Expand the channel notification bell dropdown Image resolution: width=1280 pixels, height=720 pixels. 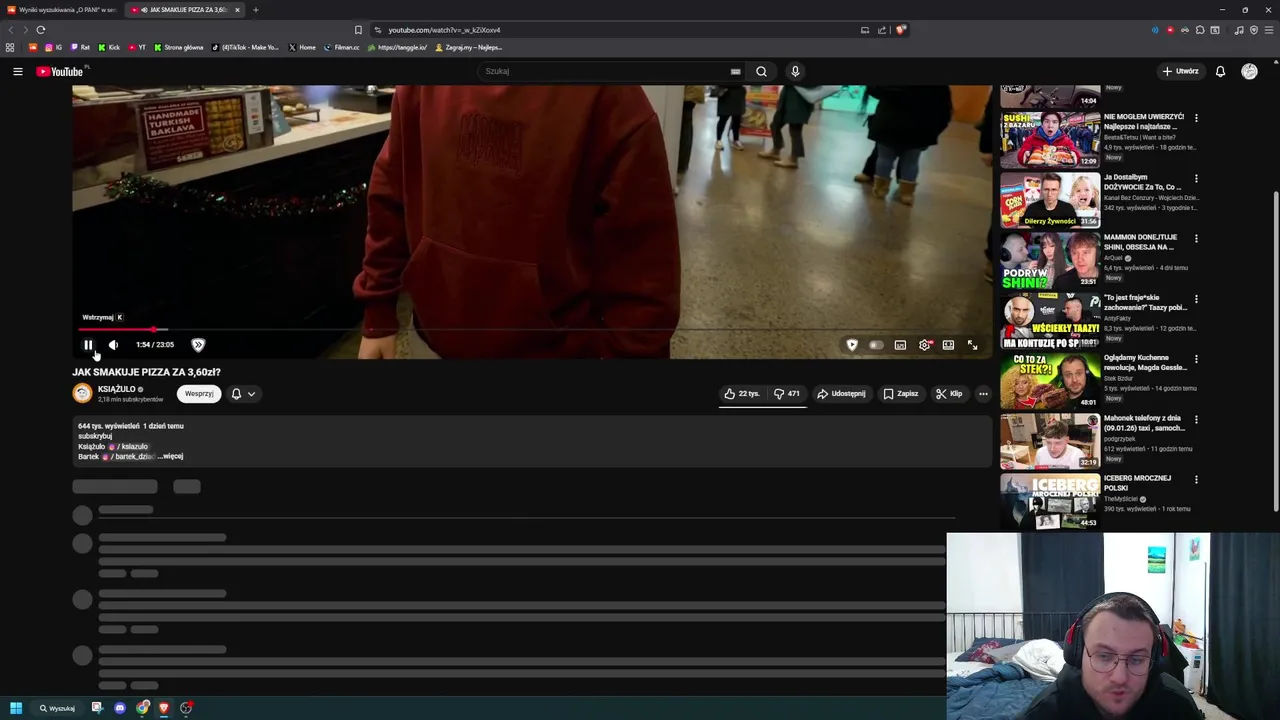tap(244, 394)
